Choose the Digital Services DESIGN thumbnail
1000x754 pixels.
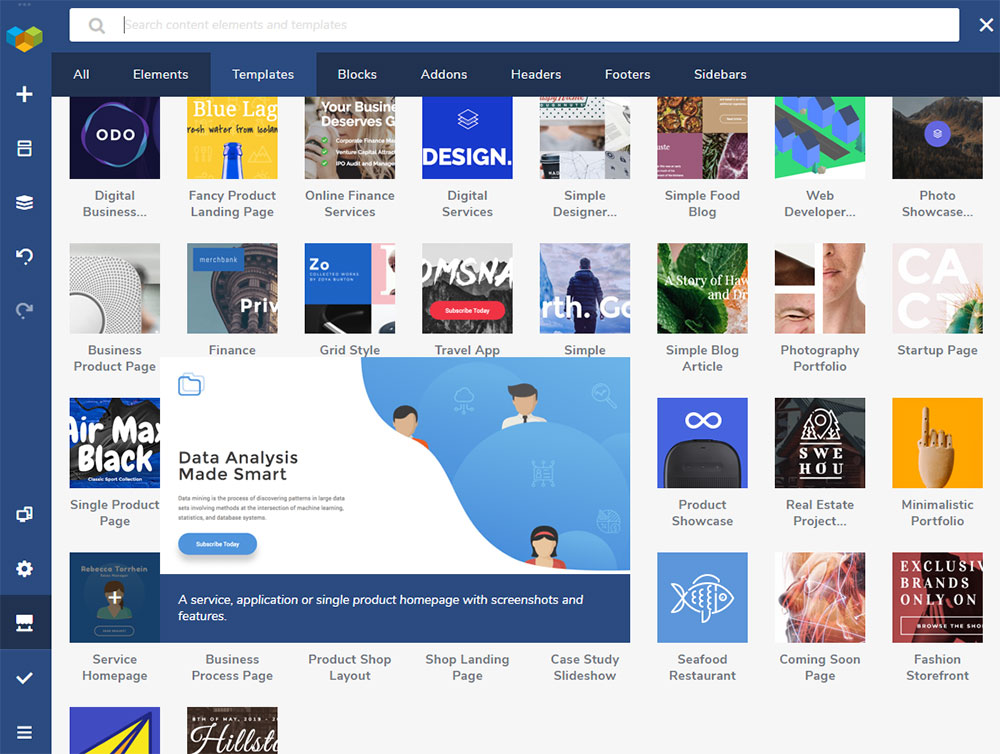pos(467,138)
